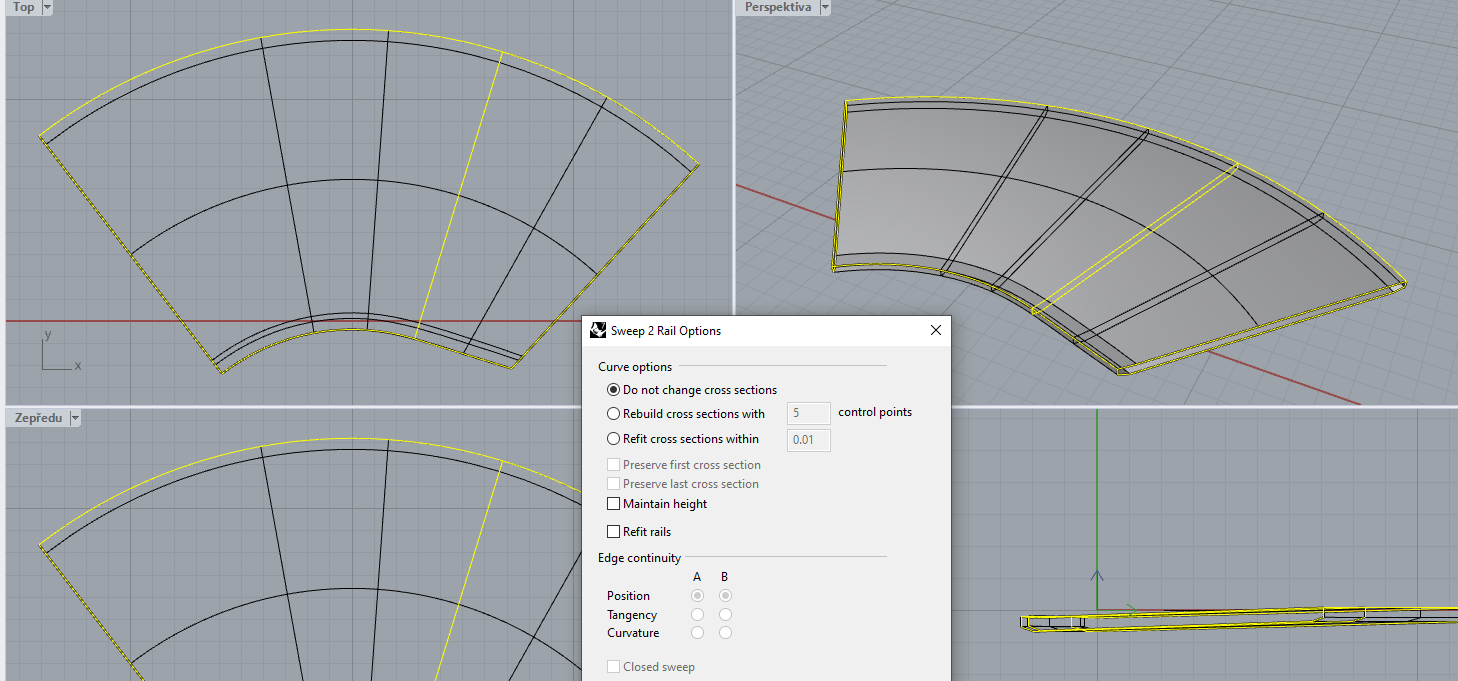Viewport: 1458px width, 681px height.
Task: Enable the Refit rails checkbox
Action: click(x=614, y=532)
